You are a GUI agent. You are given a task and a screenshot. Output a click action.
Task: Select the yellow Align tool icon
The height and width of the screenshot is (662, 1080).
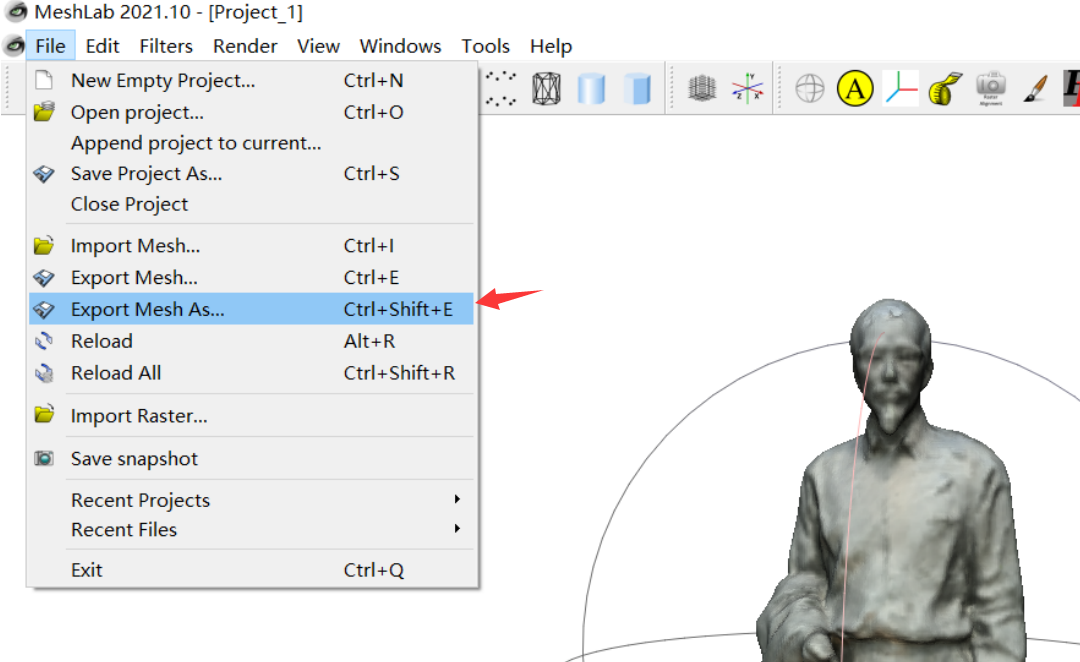tap(855, 89)
